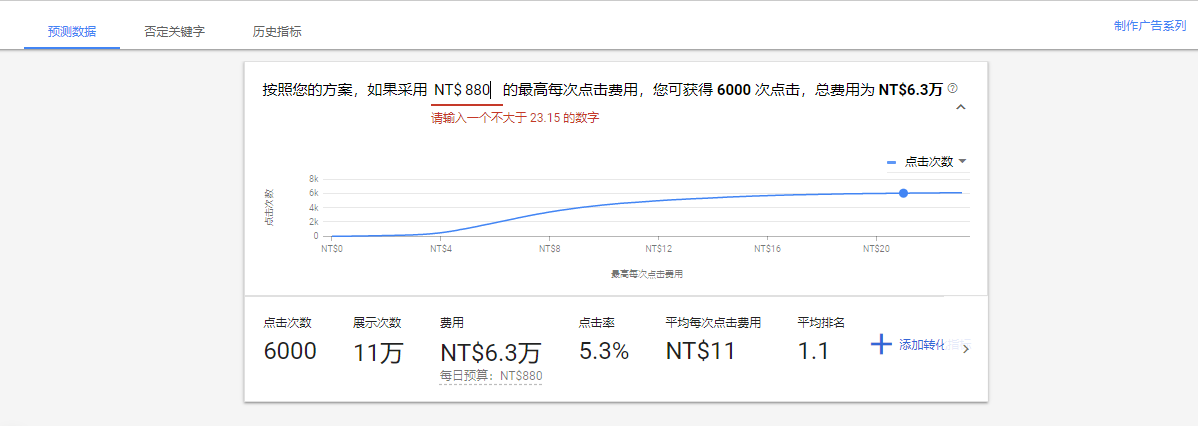Open the 点击次数 chart metric dropdown

pos(927,161)
